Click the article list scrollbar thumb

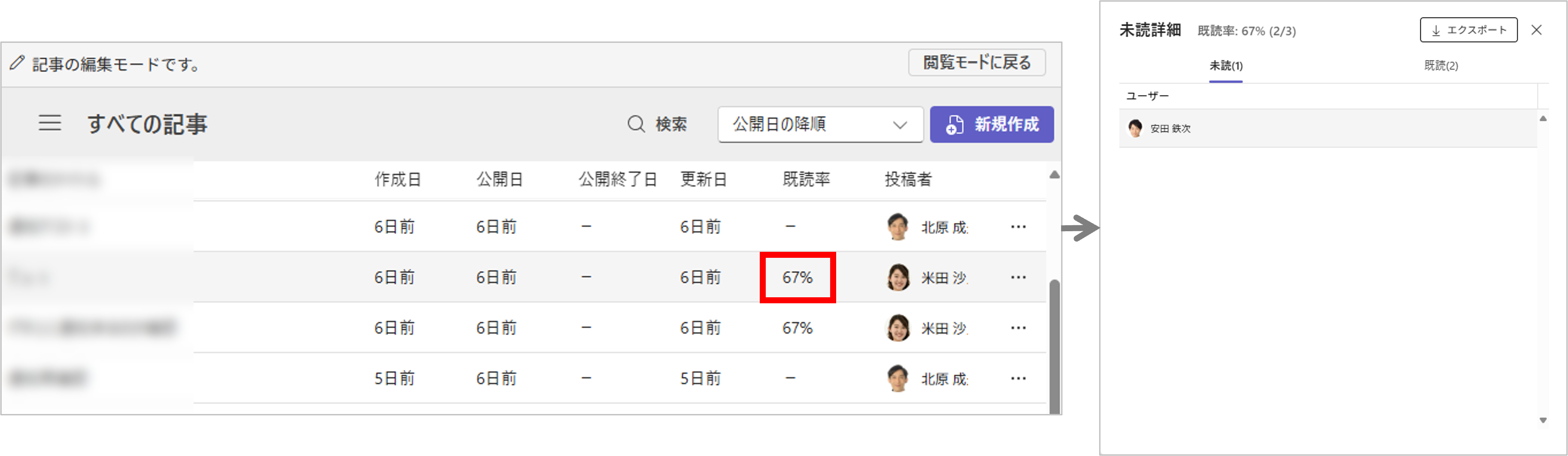[x=1054, y=347]
